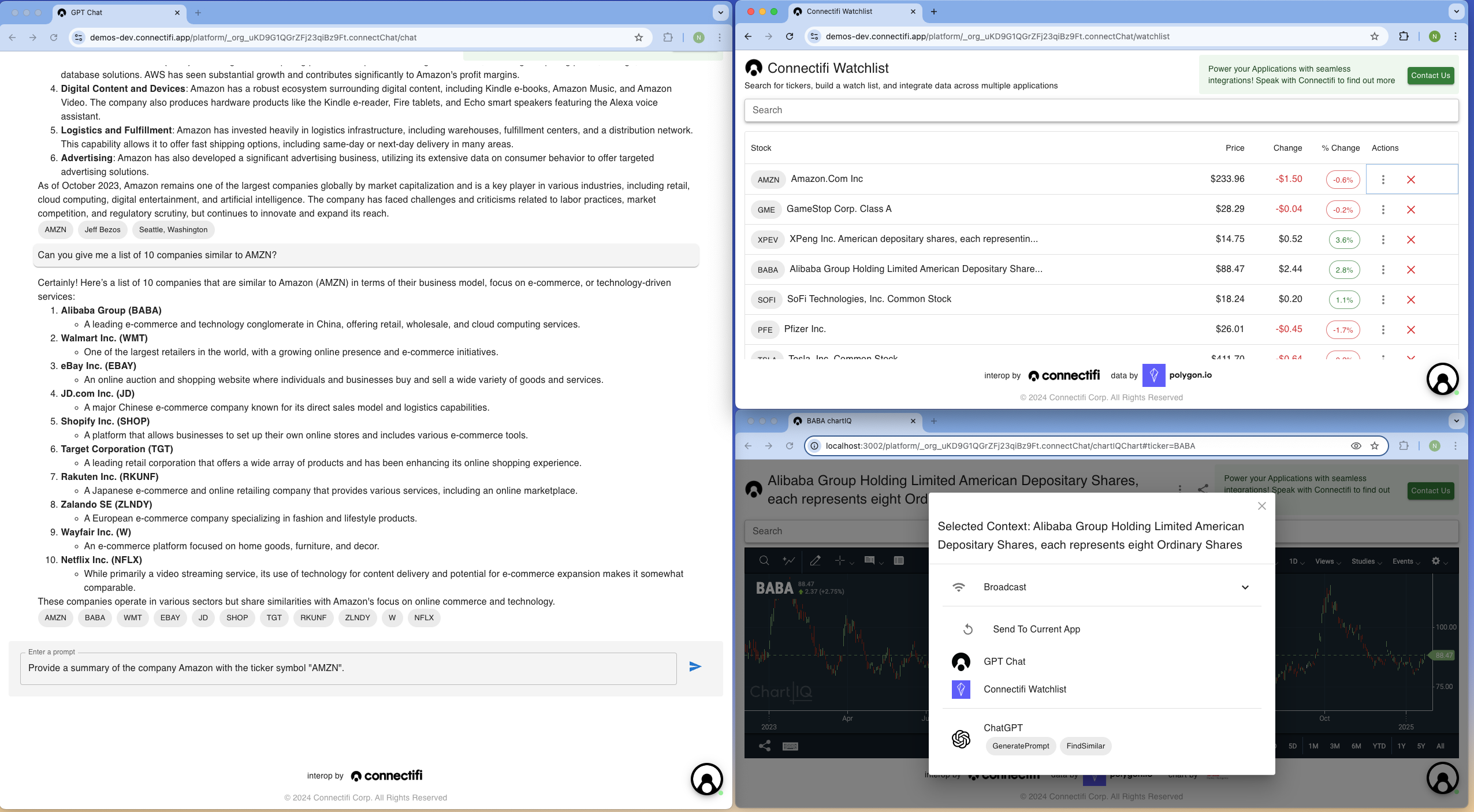This screenshot has width=1474, height=812.
Task: Open the tab list dropdown in GPT Chat browser
Action: point(720,12)
